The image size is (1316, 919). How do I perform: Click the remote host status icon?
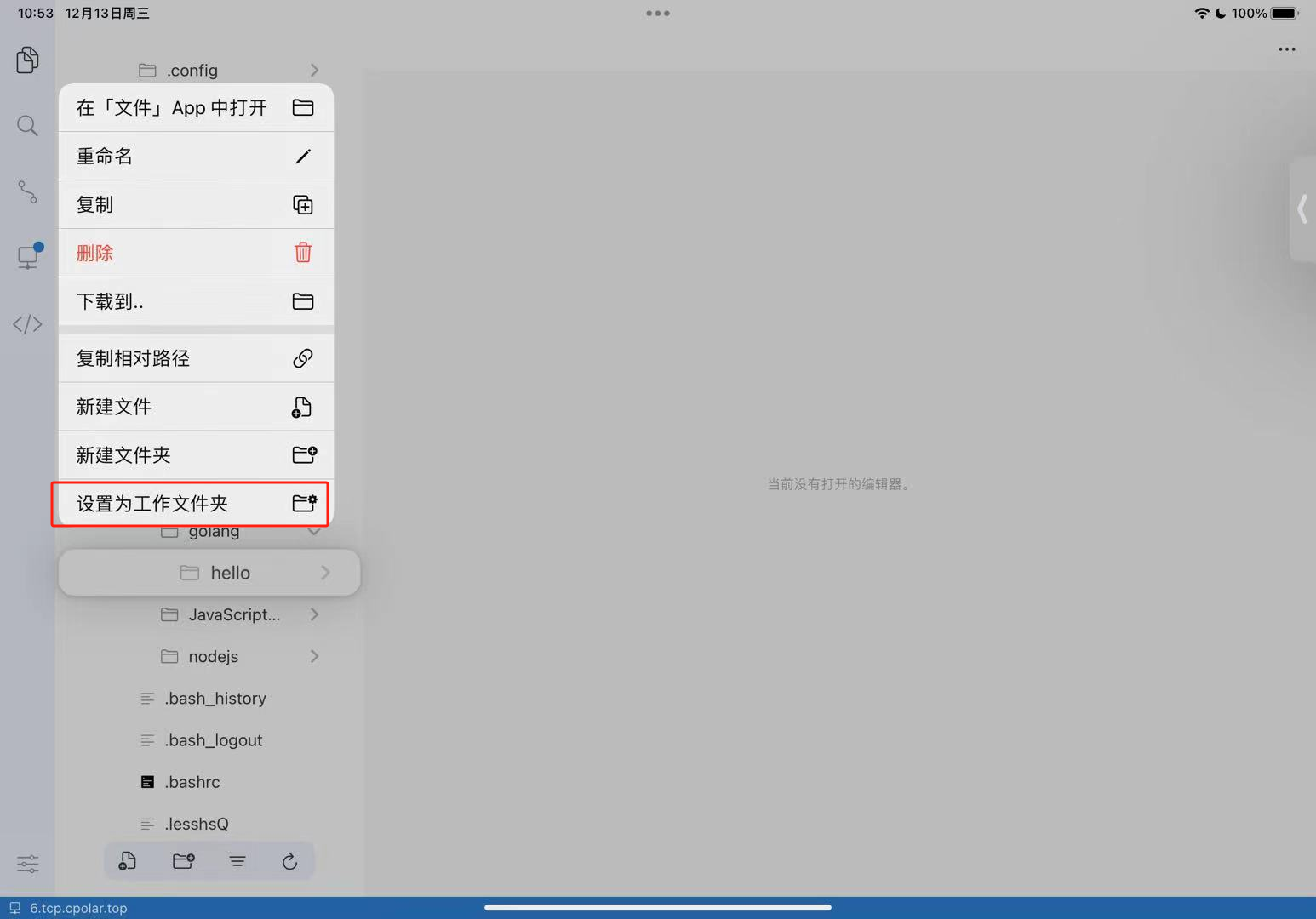click(x=14, y=908)
